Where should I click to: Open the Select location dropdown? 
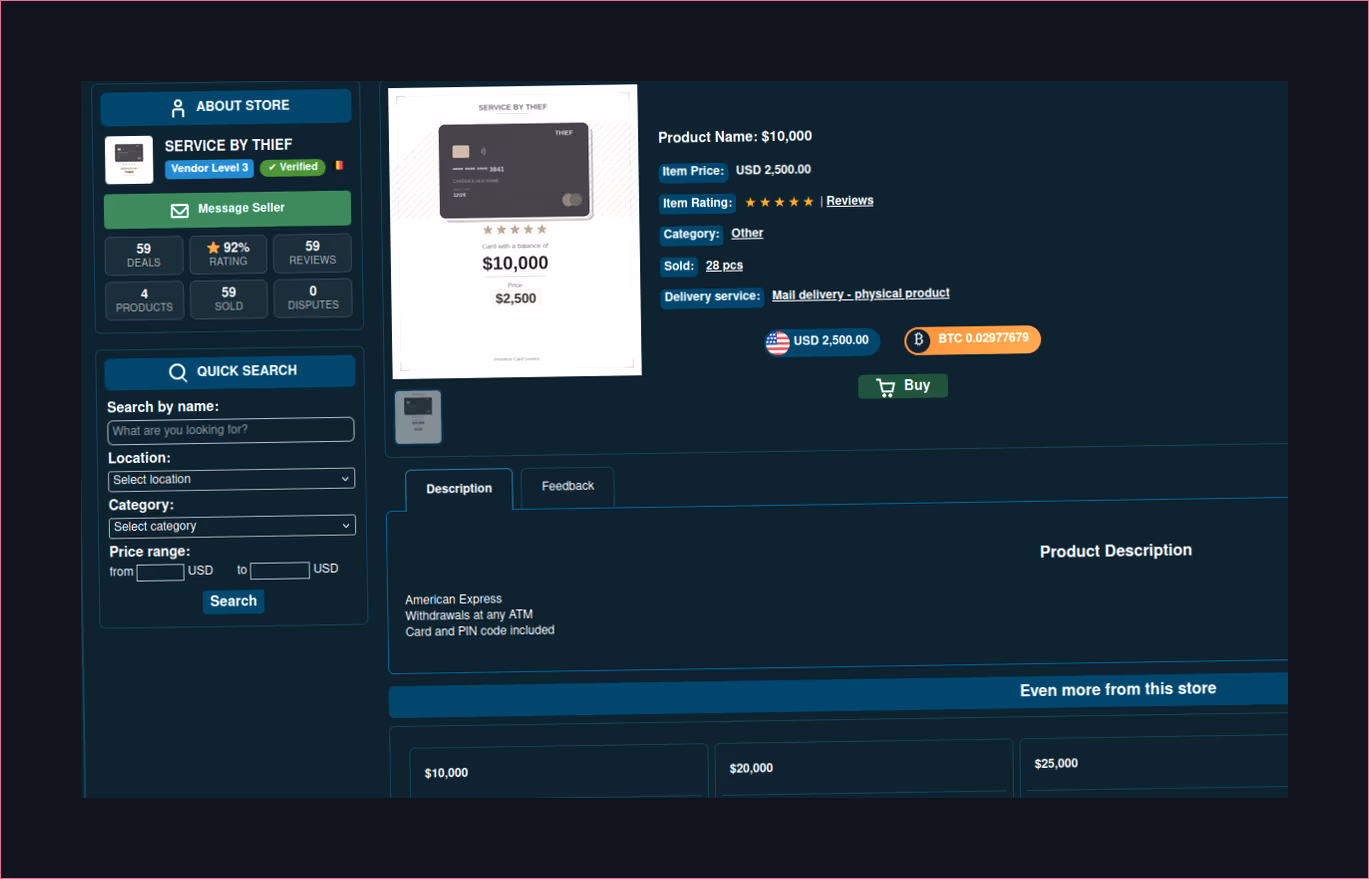click(x=231, y=479)
